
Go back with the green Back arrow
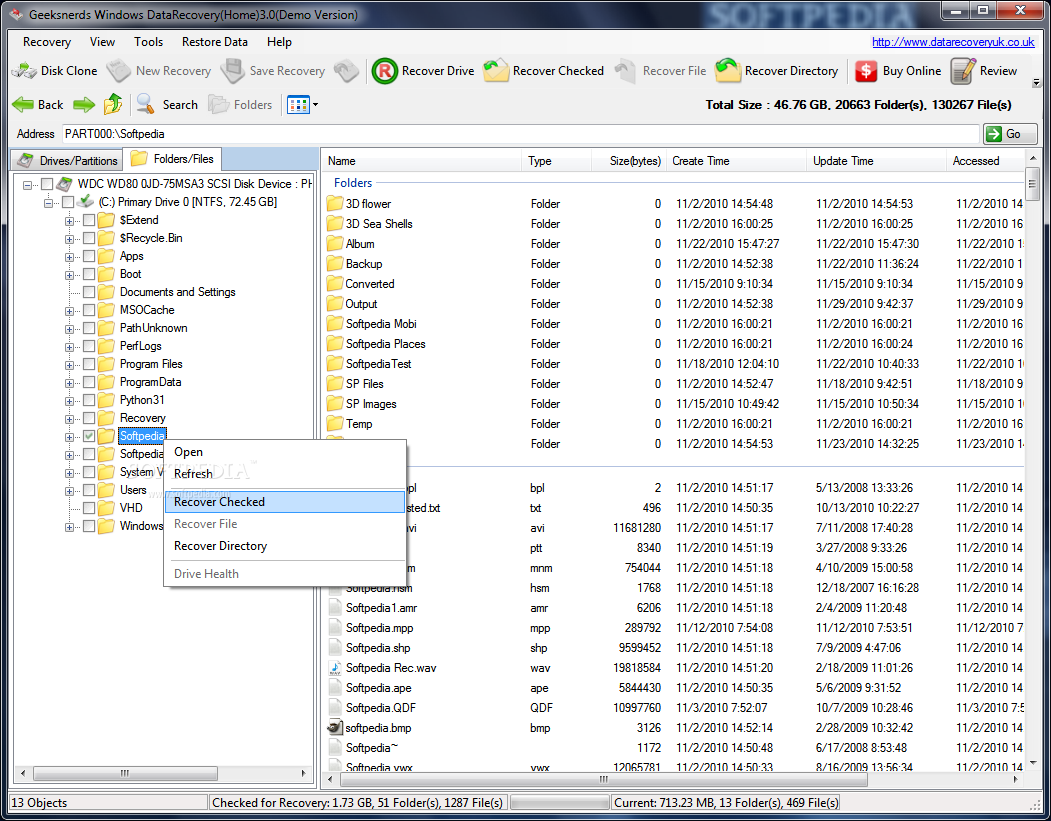(x=23, y=105)
